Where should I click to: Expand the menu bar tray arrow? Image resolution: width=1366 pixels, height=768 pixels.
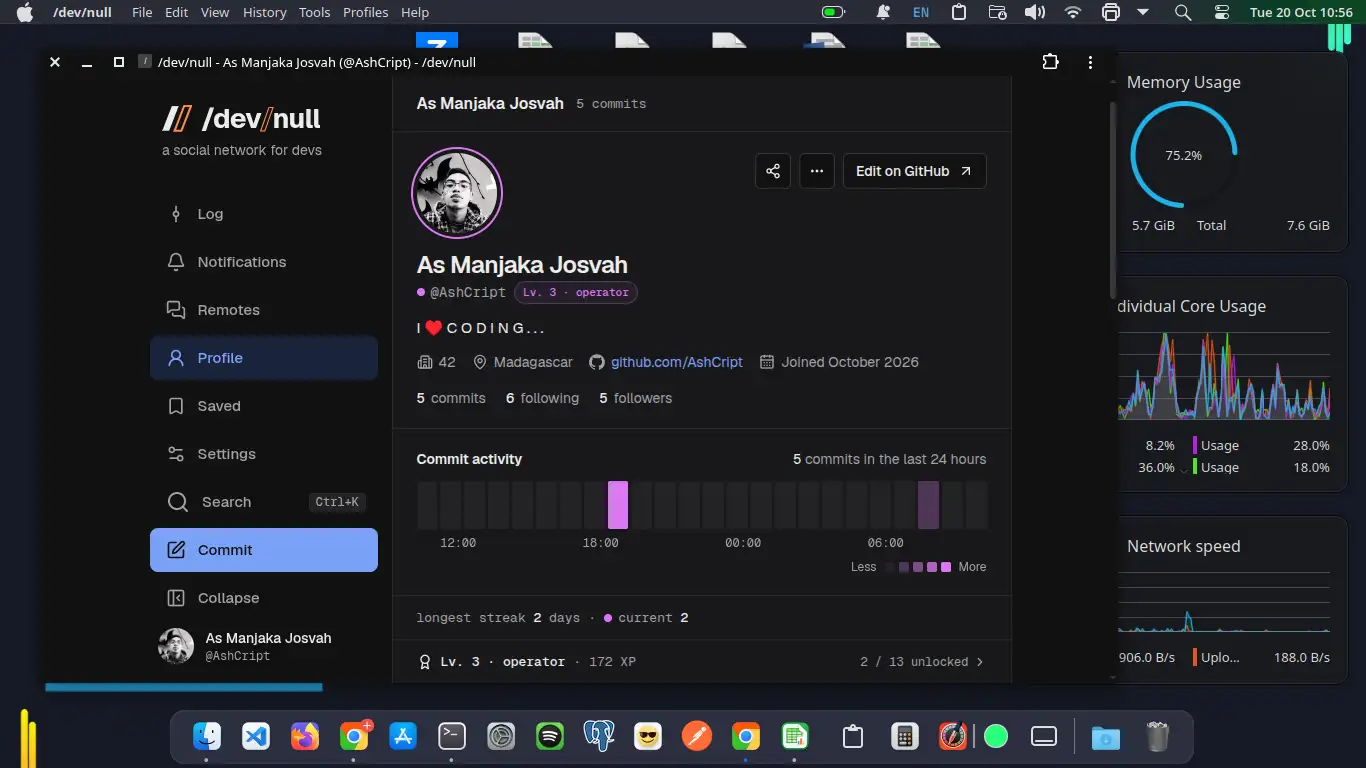coord(1143,13)
